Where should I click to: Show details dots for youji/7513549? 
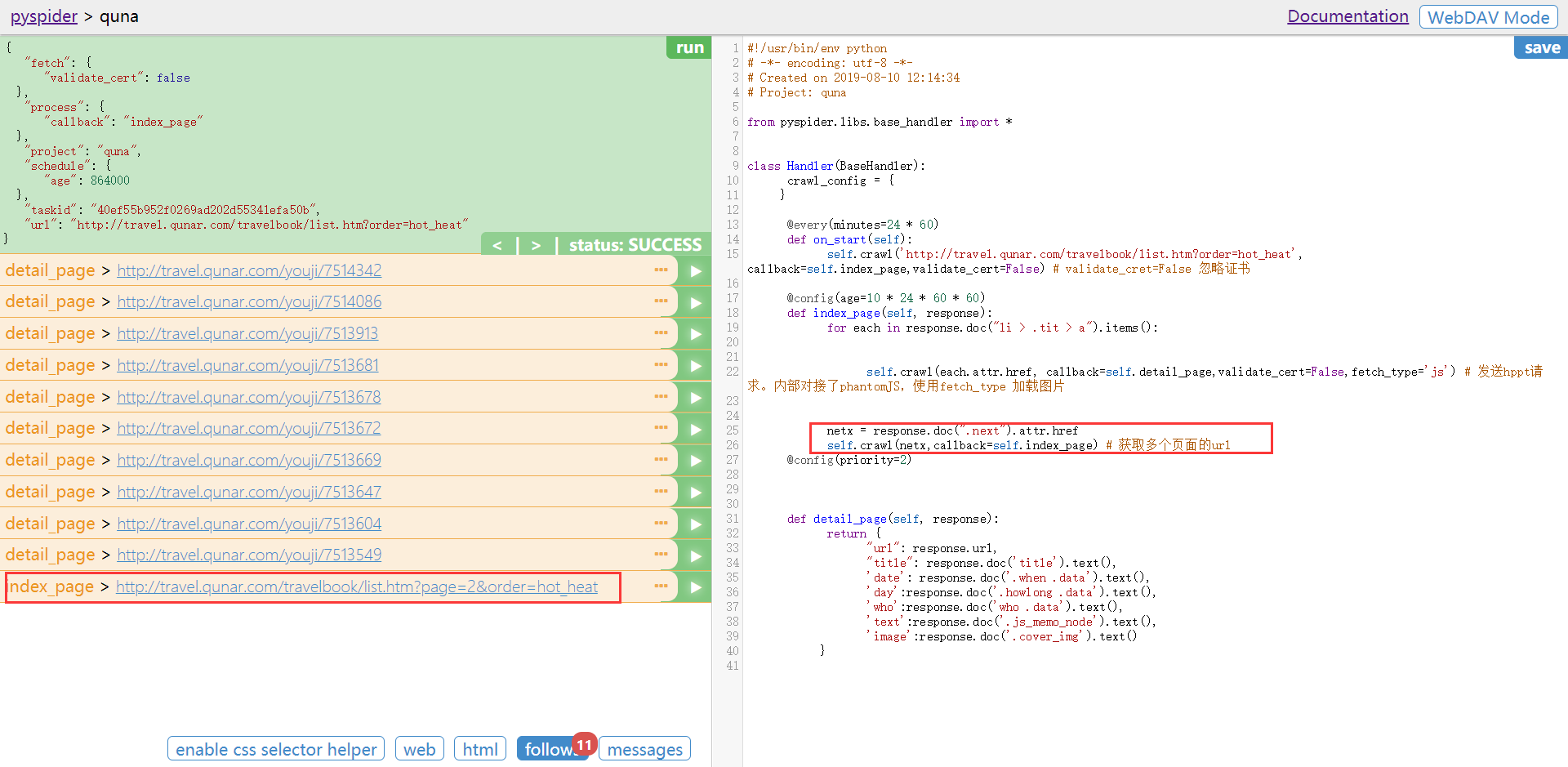pyautogui.click(x=661, y=554)
